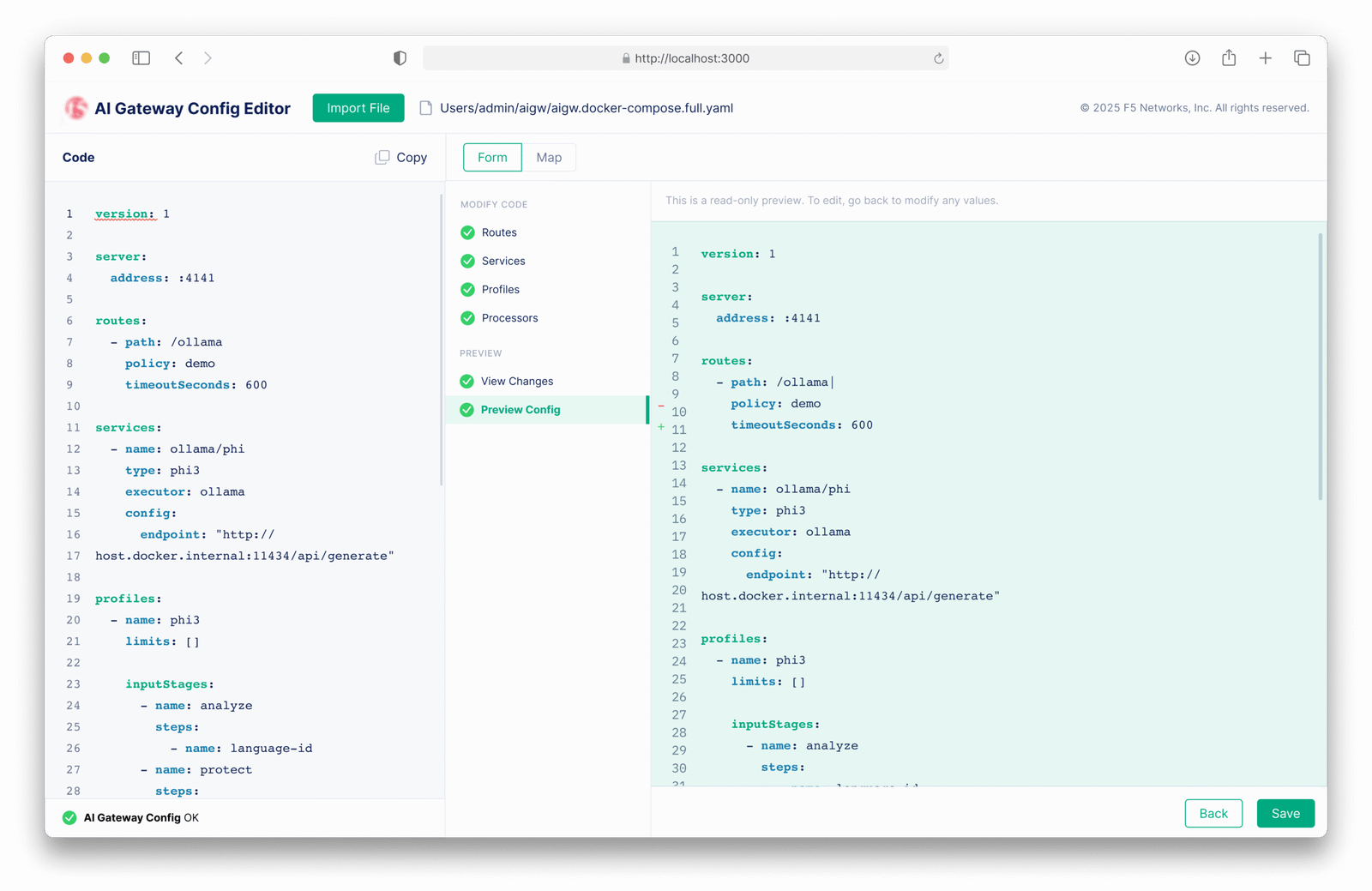
Task: Show tab overview icon
Action: [x=1302, y=58]
